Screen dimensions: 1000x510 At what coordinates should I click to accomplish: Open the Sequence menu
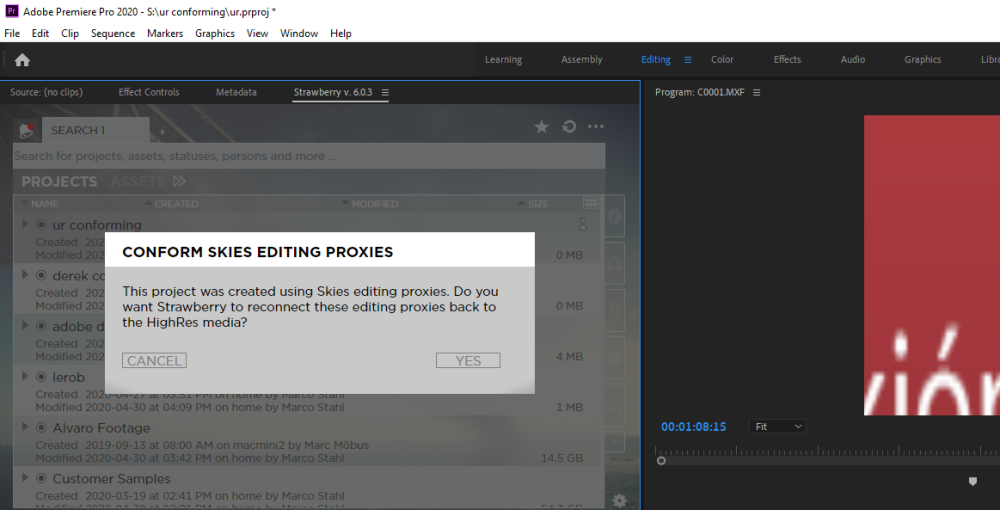pyautogui.click(x=112, y=33)
